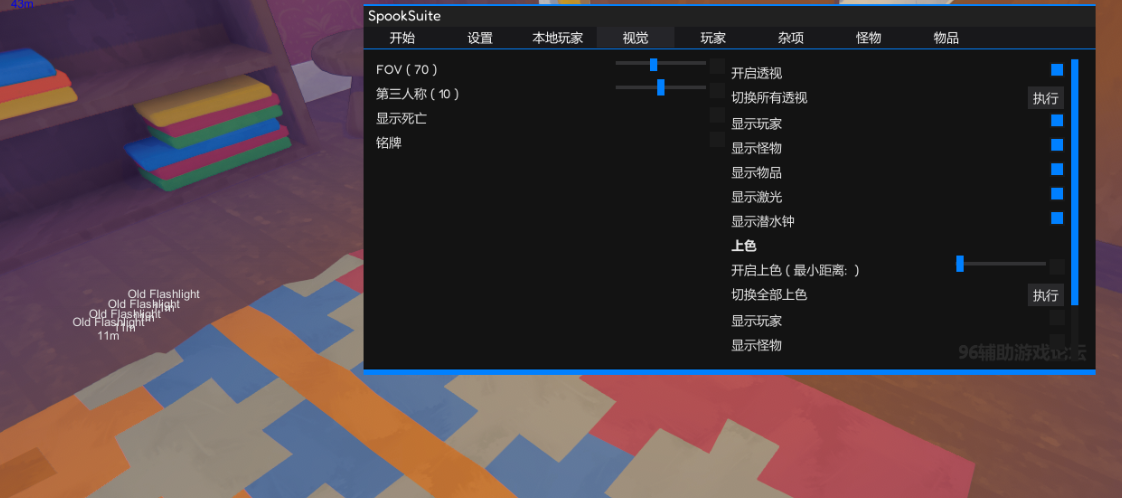Click 执行 next to 切换全部上色

click(1045, 295)
